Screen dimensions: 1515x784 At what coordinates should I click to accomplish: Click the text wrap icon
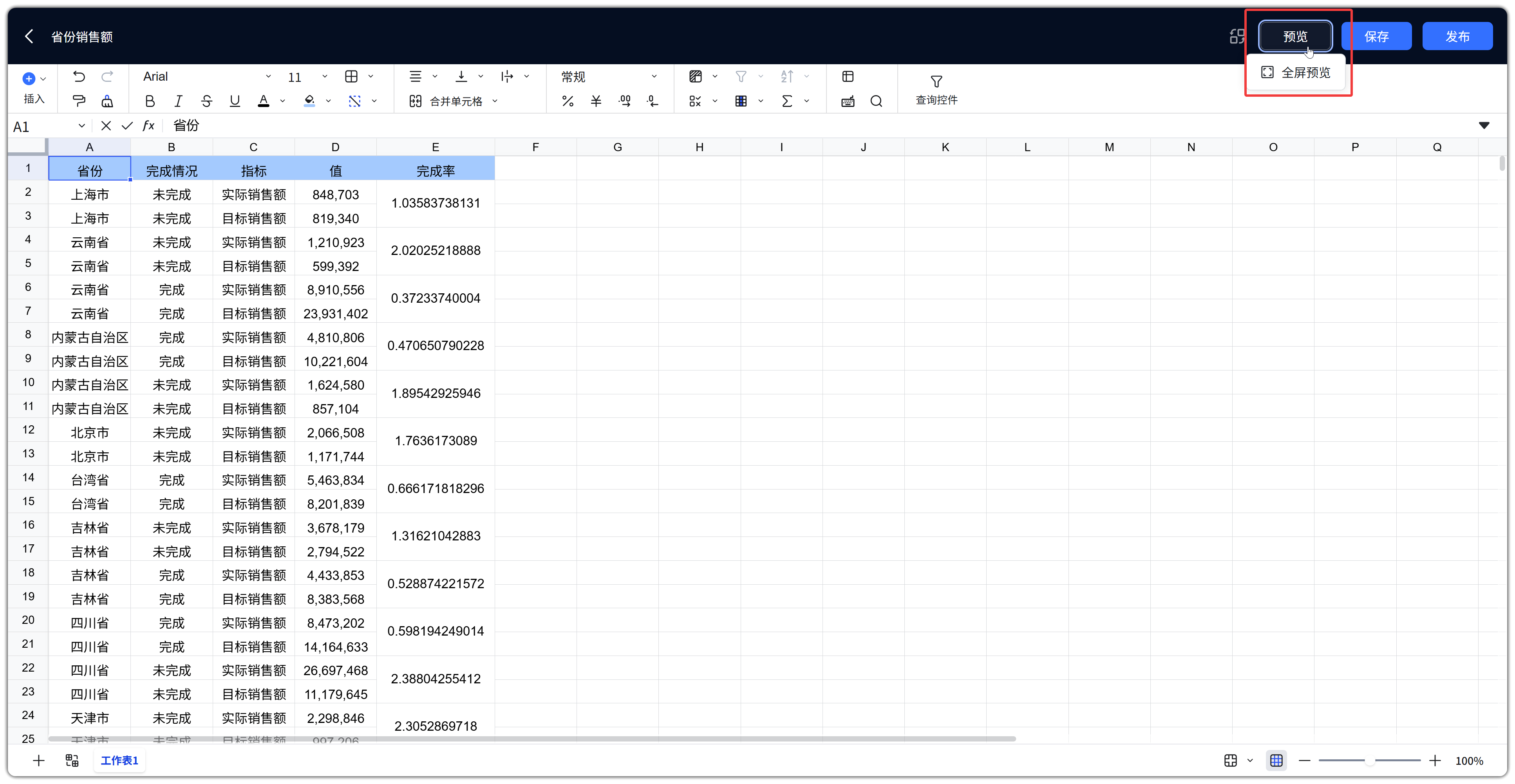(507, 76)
